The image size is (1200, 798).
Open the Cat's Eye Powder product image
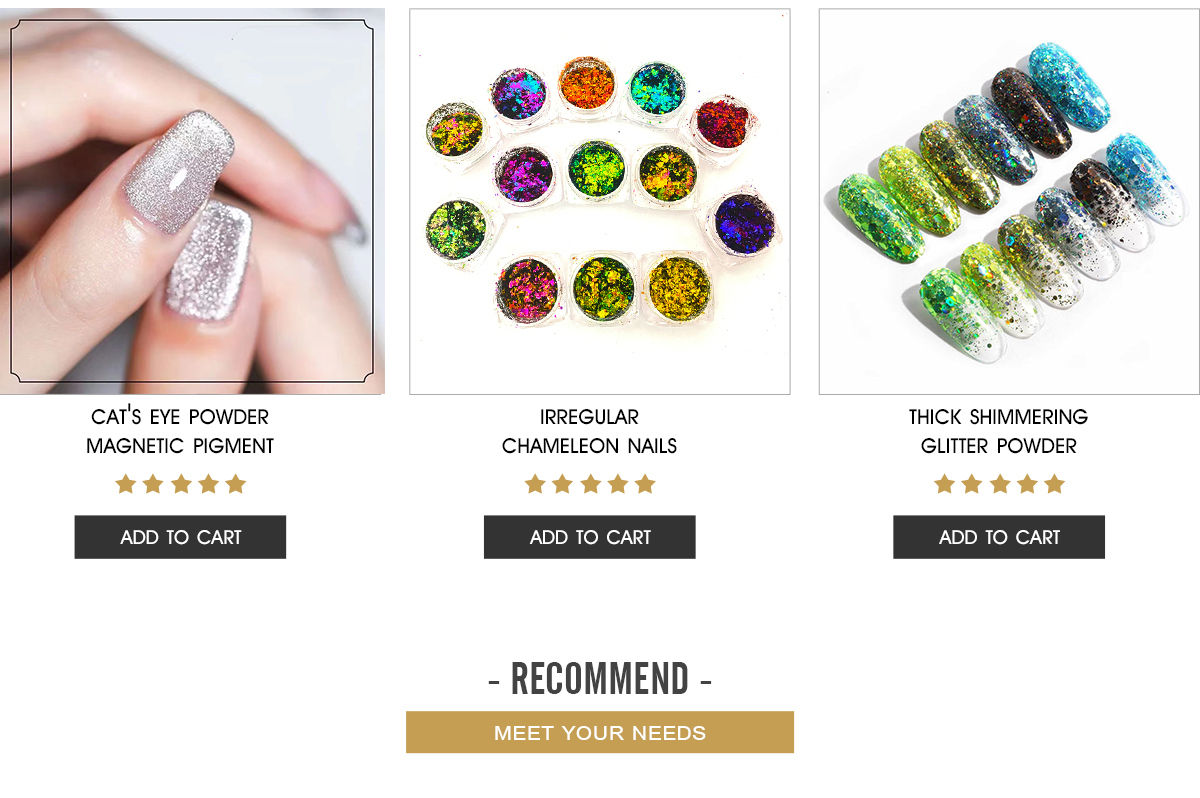pyautogui.click(x=191, y=200)
